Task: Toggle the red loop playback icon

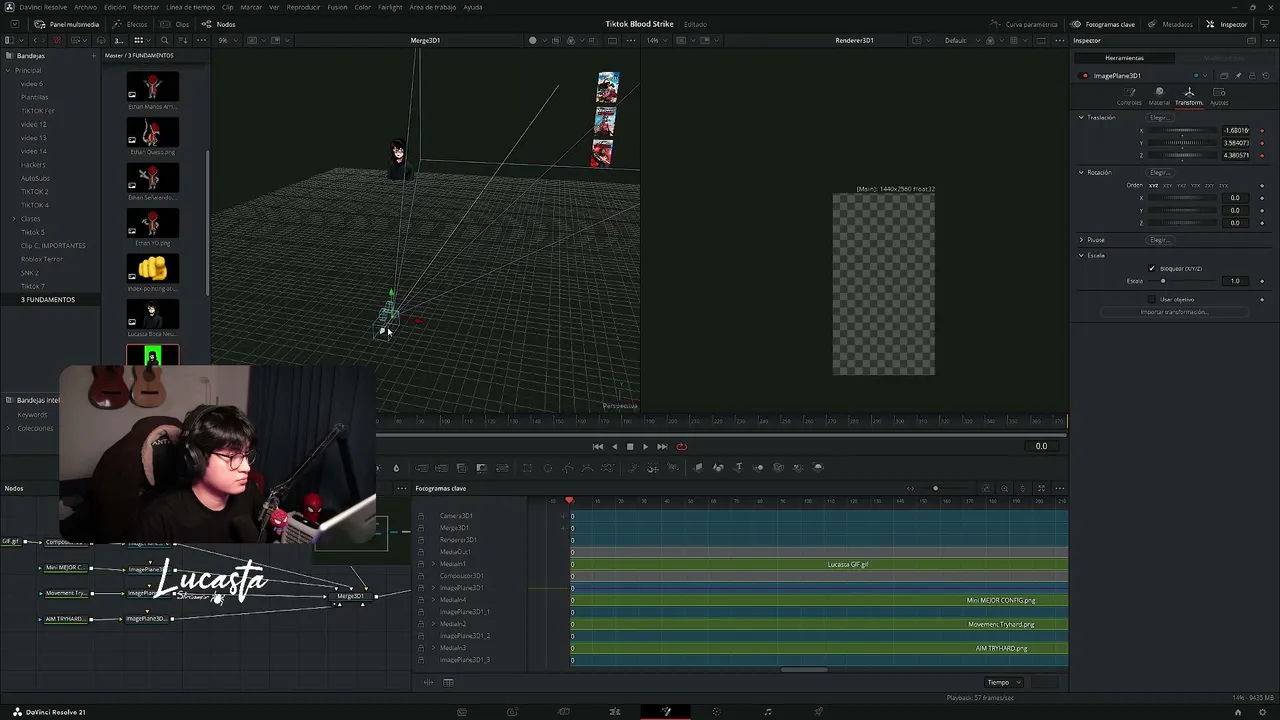Action: coord(681,447)
